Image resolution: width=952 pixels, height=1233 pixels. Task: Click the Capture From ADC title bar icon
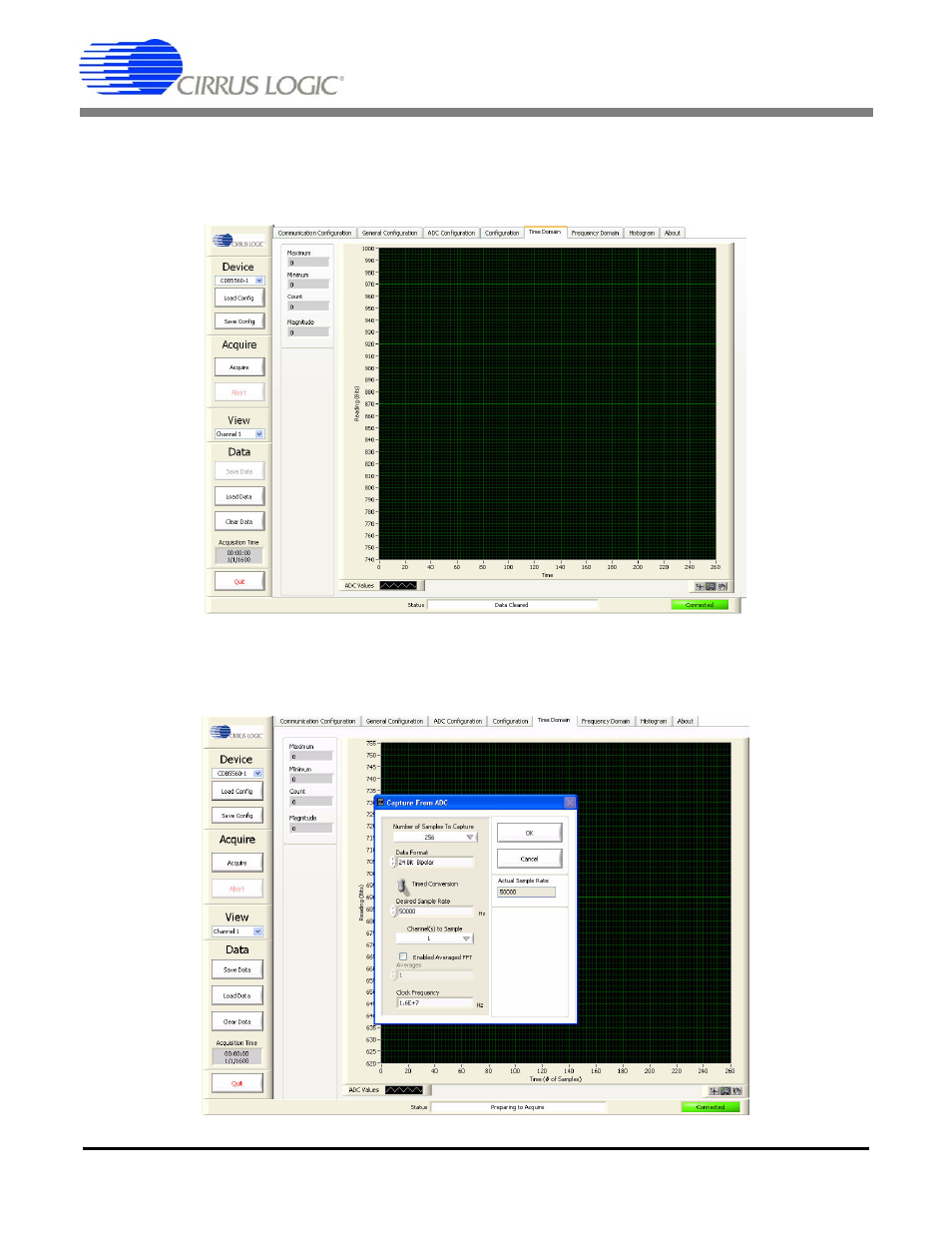(x=380, y=803)
